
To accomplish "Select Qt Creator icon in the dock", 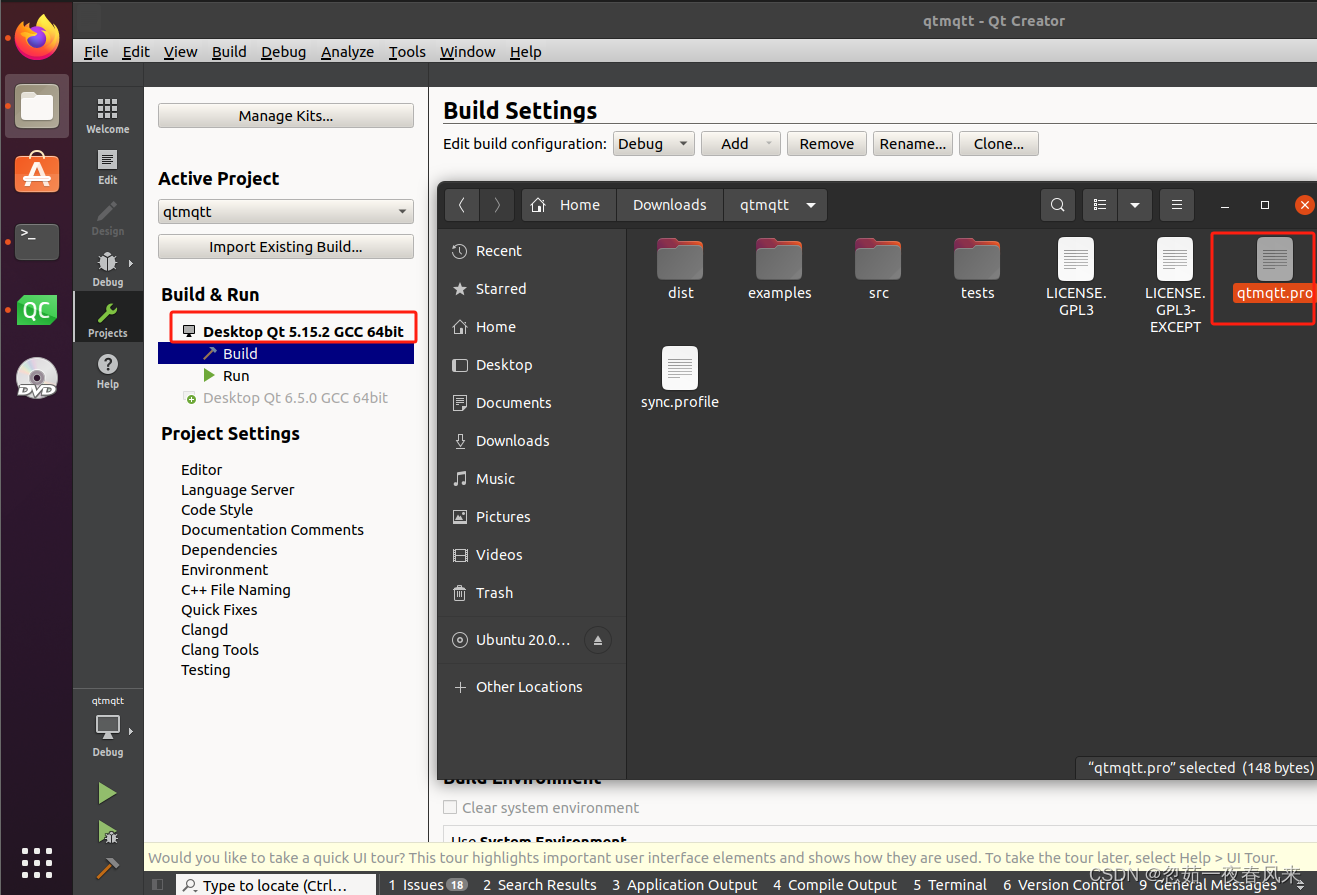I will 37,310.
